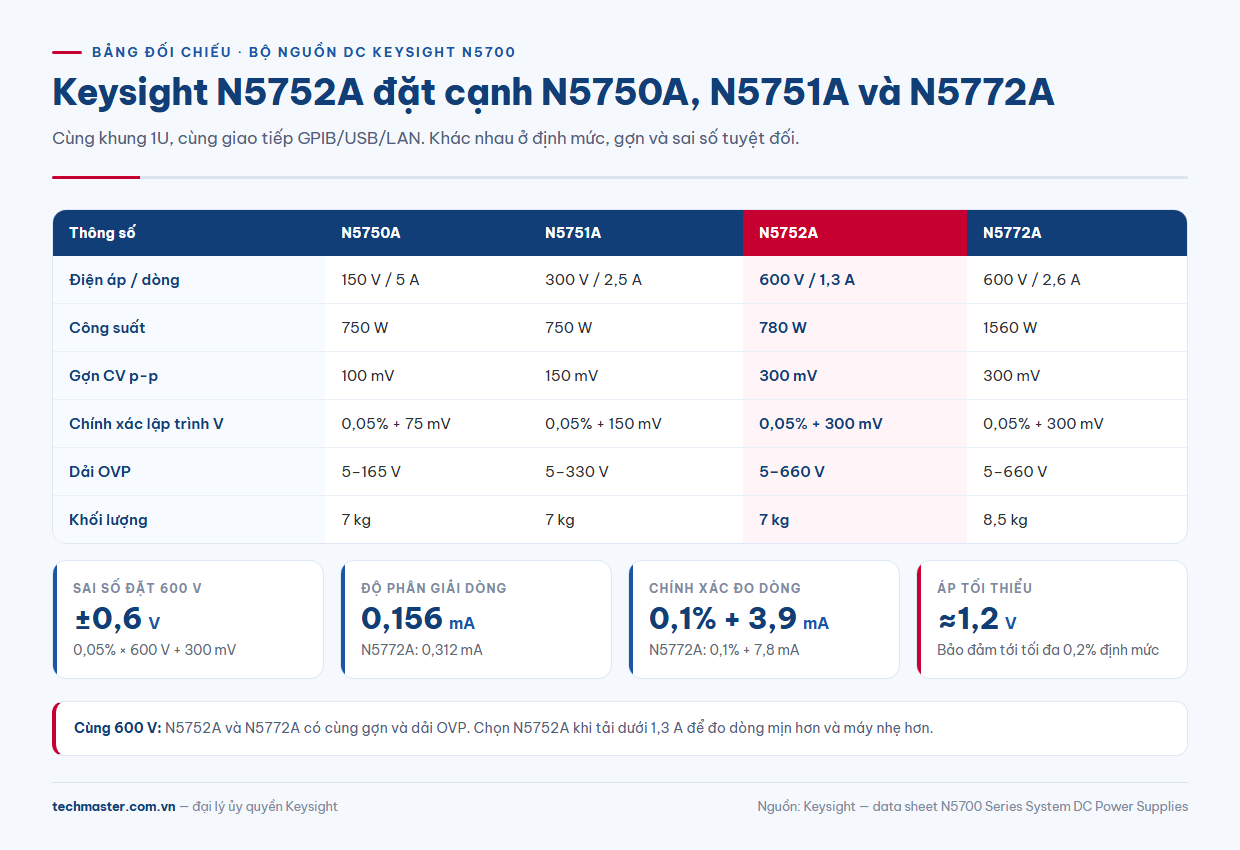Select the large "0,1% + 3,9 mA" value

click(739, 618)
